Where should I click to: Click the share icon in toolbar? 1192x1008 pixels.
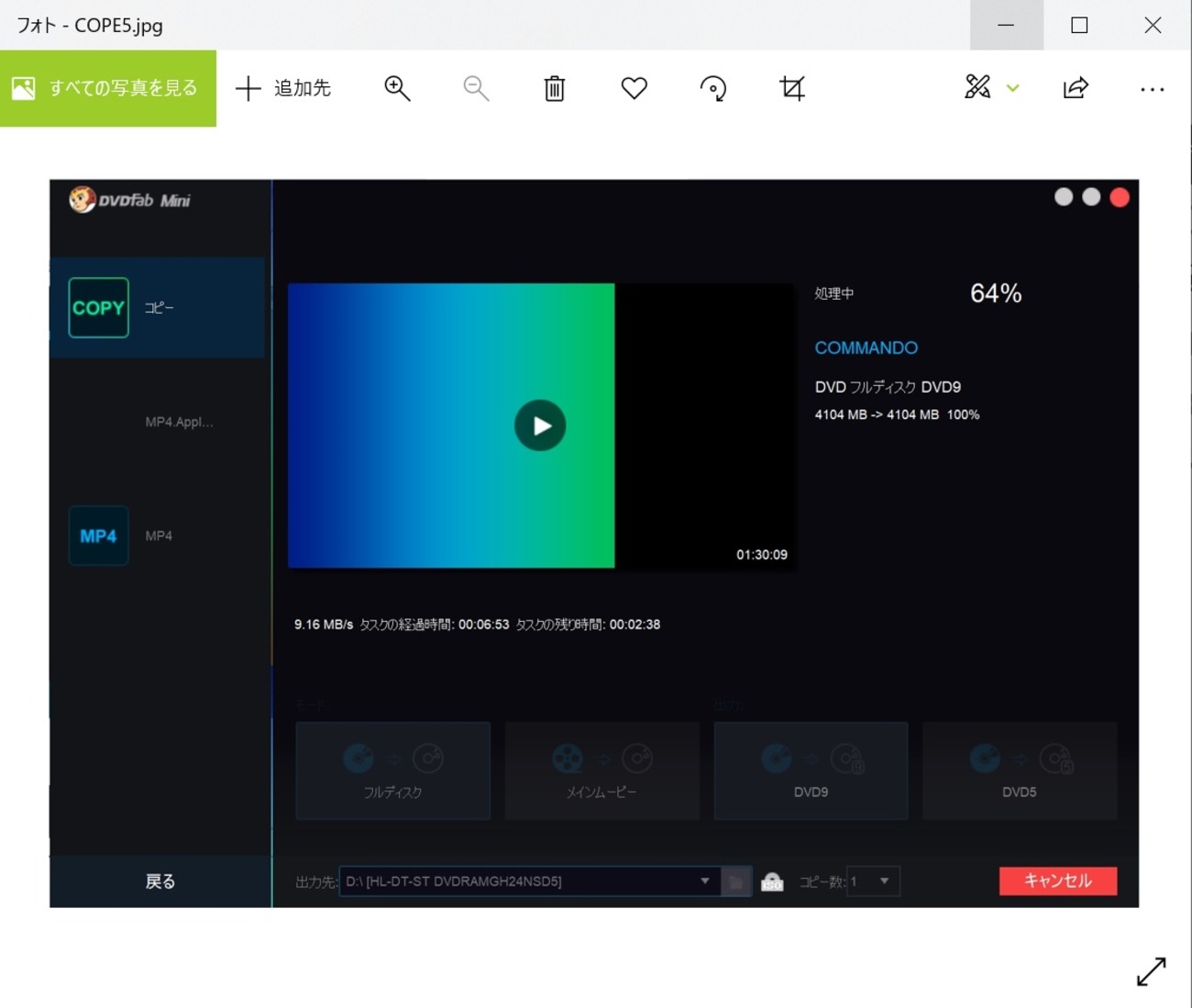coord(1076,88)
